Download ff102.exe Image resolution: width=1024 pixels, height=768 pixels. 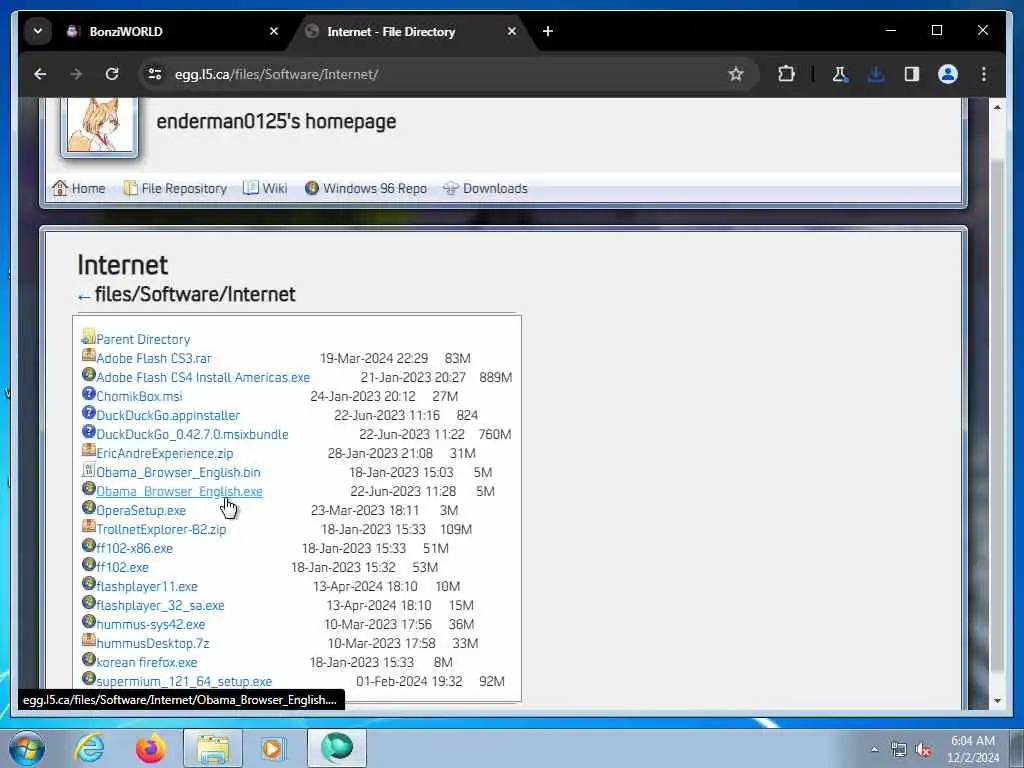point(122,567)
